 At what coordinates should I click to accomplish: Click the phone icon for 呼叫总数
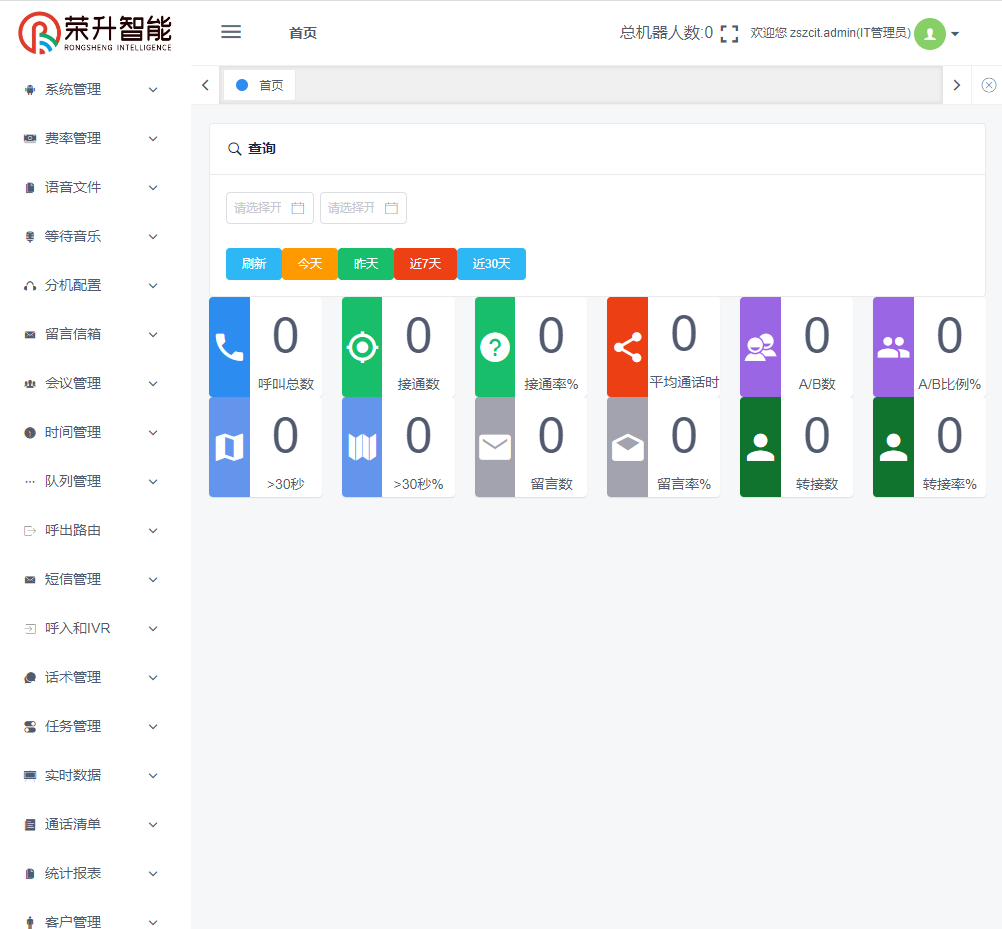[229, 348]
